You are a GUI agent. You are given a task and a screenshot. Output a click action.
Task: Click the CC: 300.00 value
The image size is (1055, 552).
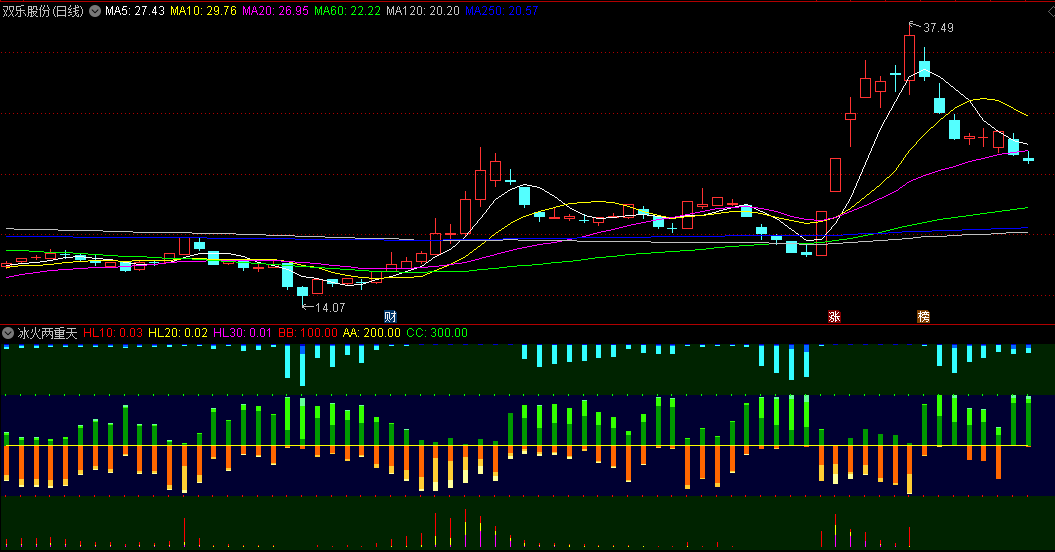[x=437, y=333]
